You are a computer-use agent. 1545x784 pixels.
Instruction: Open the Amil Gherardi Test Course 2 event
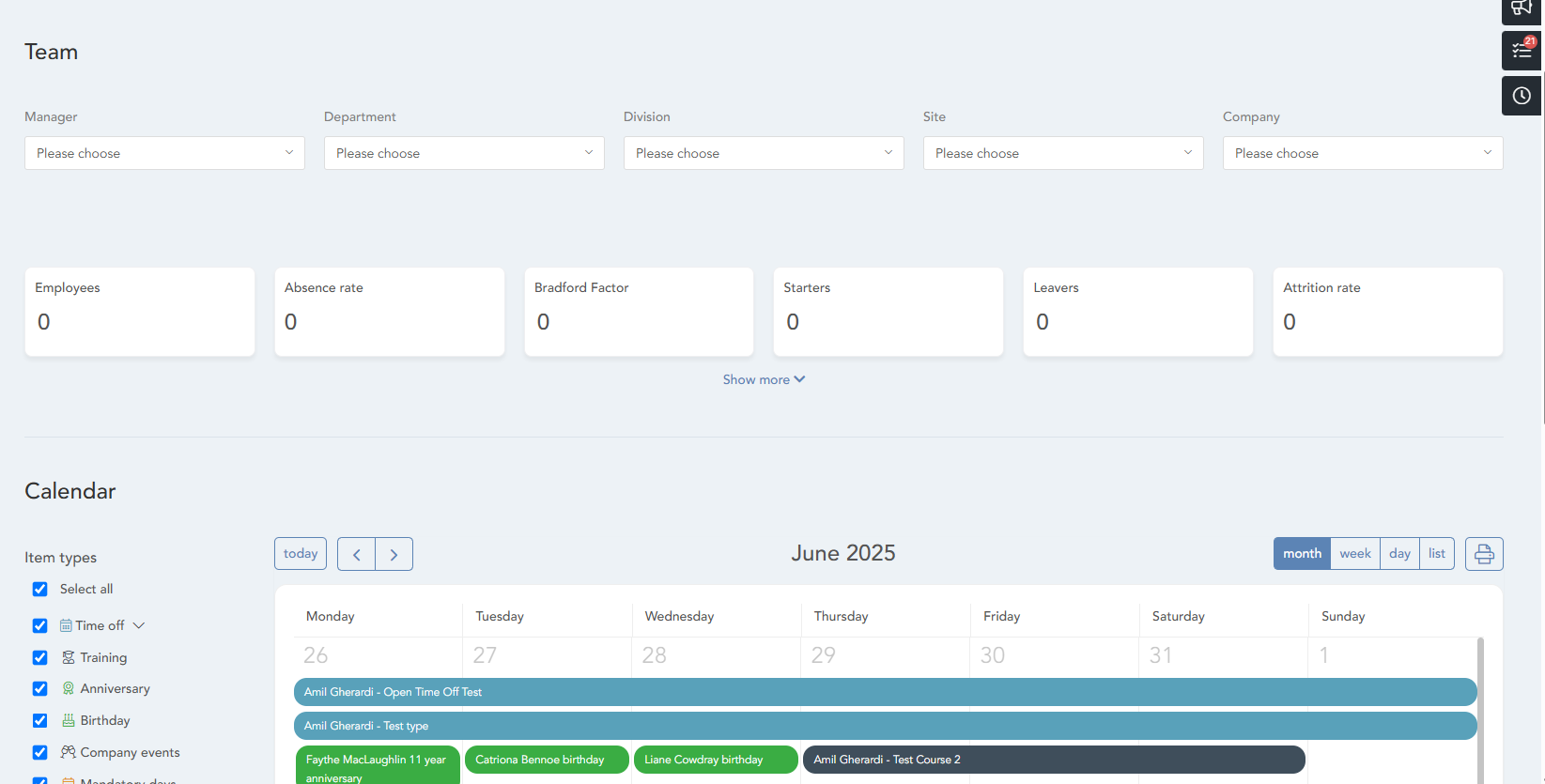pyautogui.click(x=1052, y=760)
